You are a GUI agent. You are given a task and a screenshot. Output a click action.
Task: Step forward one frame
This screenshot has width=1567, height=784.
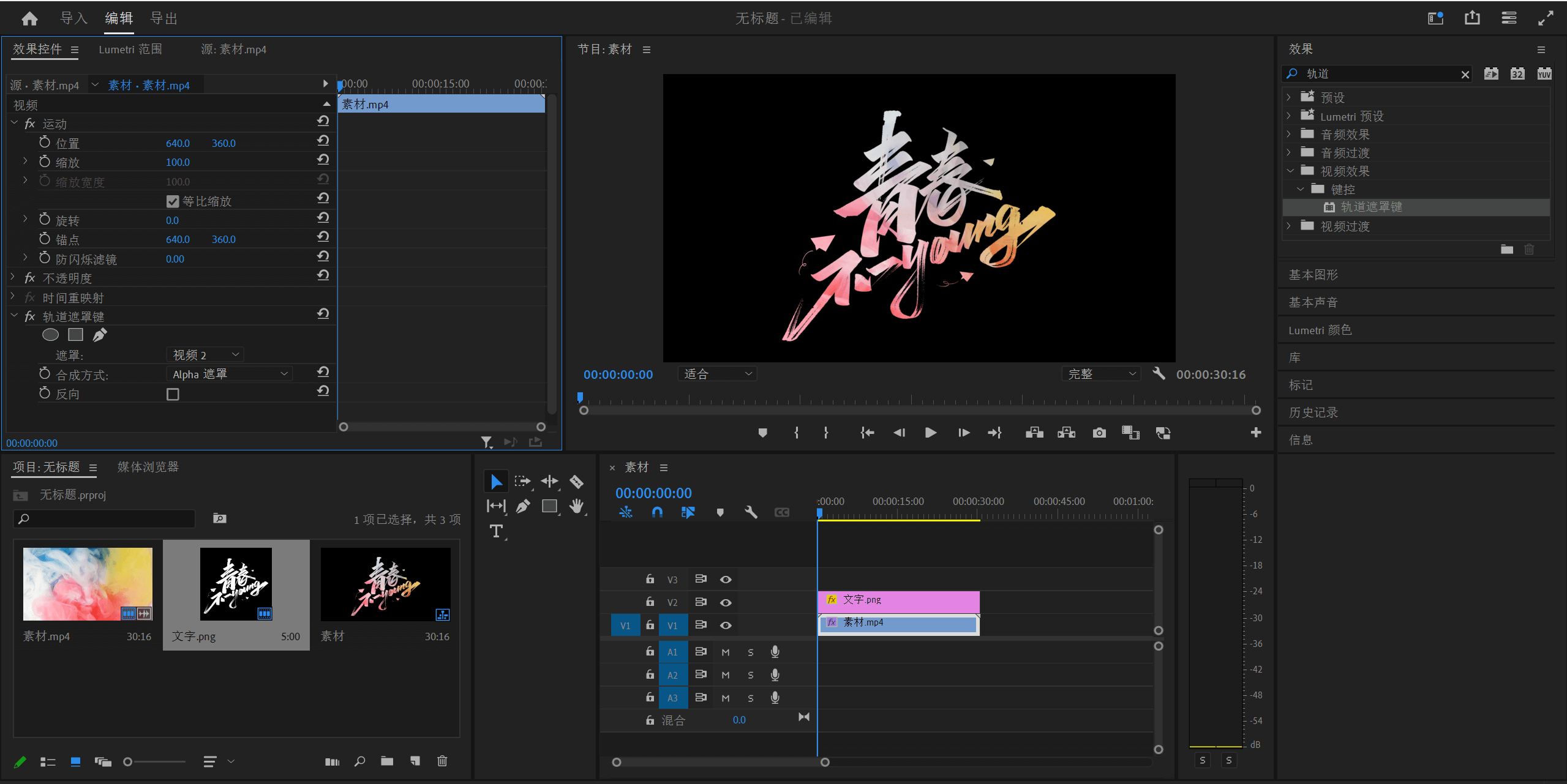pyautogui.click(x=963, y=433)
